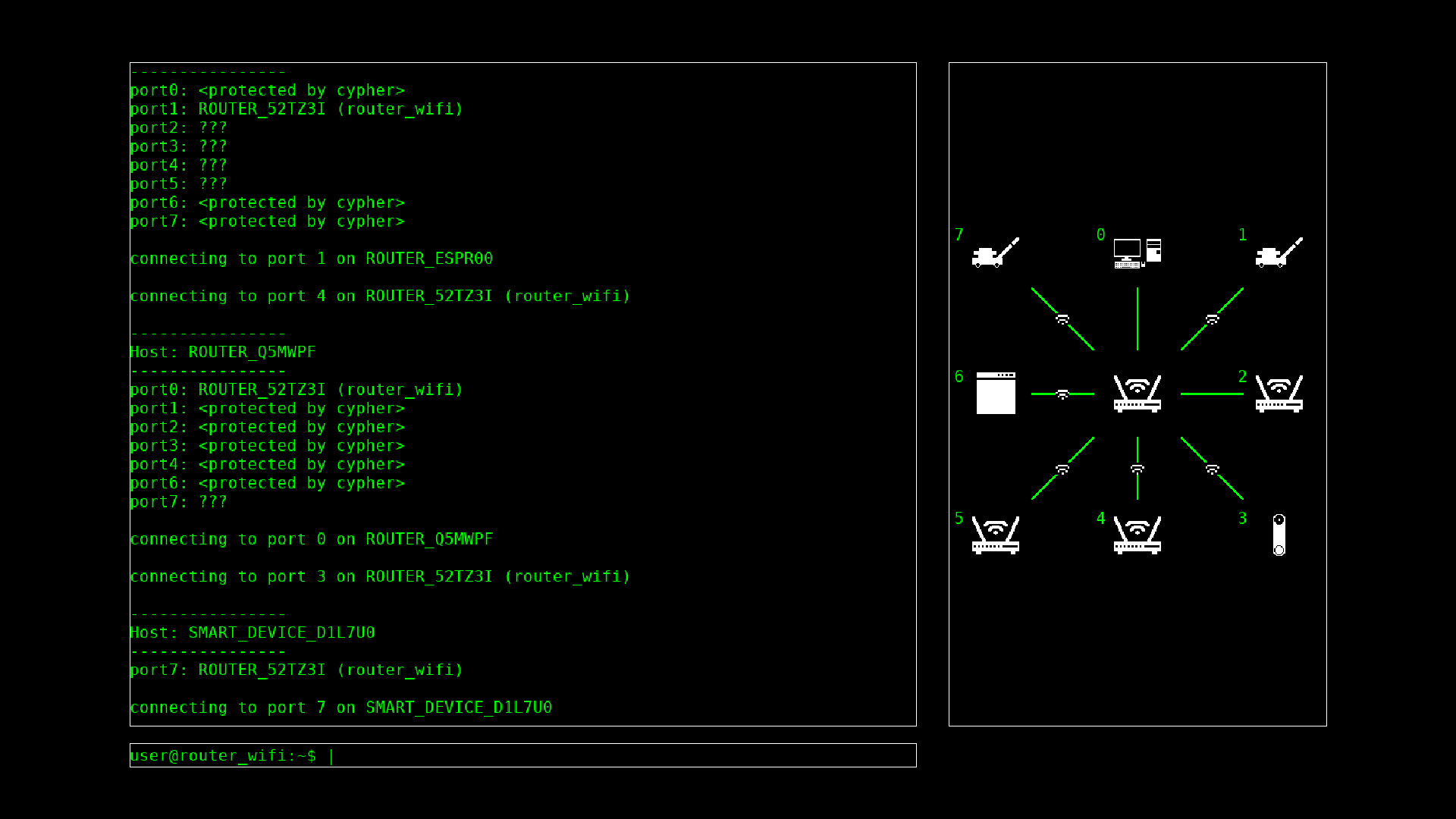Click wifi symbol on link to port 6
The width and height of the screenshot is (1456, 819).
[1062, 394]
